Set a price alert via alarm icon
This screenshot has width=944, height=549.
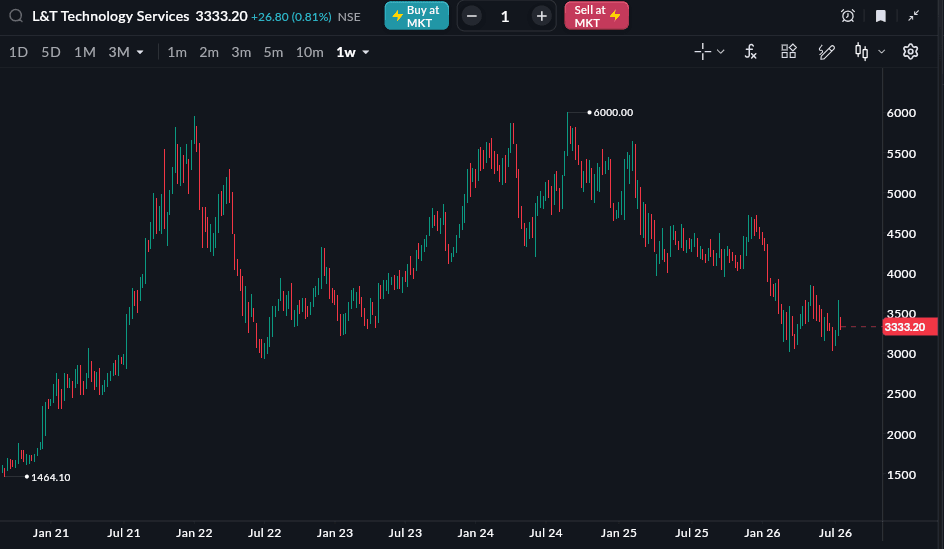point(848,16)
